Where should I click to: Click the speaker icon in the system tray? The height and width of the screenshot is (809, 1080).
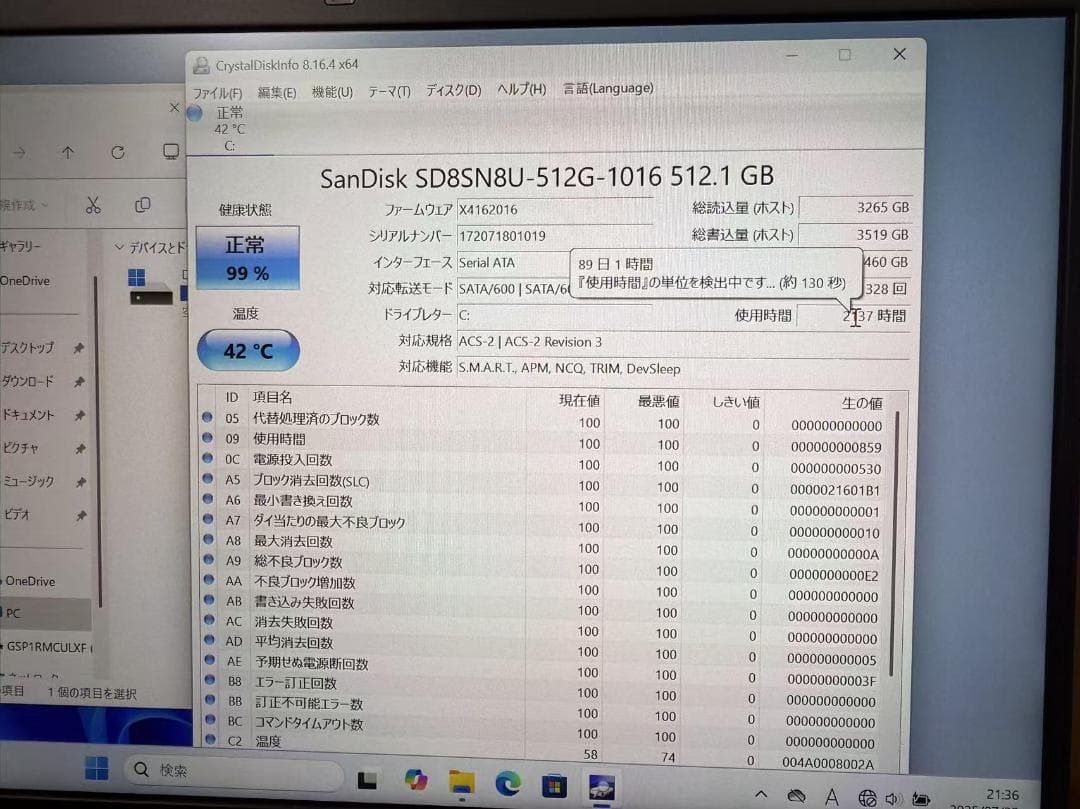[895, 797]
